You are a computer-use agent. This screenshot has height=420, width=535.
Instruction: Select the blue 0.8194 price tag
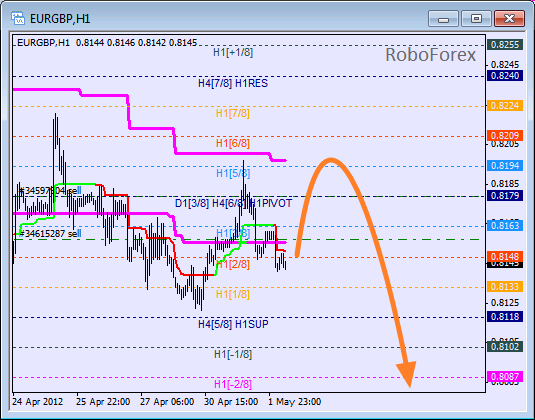(x=505, y=166)
